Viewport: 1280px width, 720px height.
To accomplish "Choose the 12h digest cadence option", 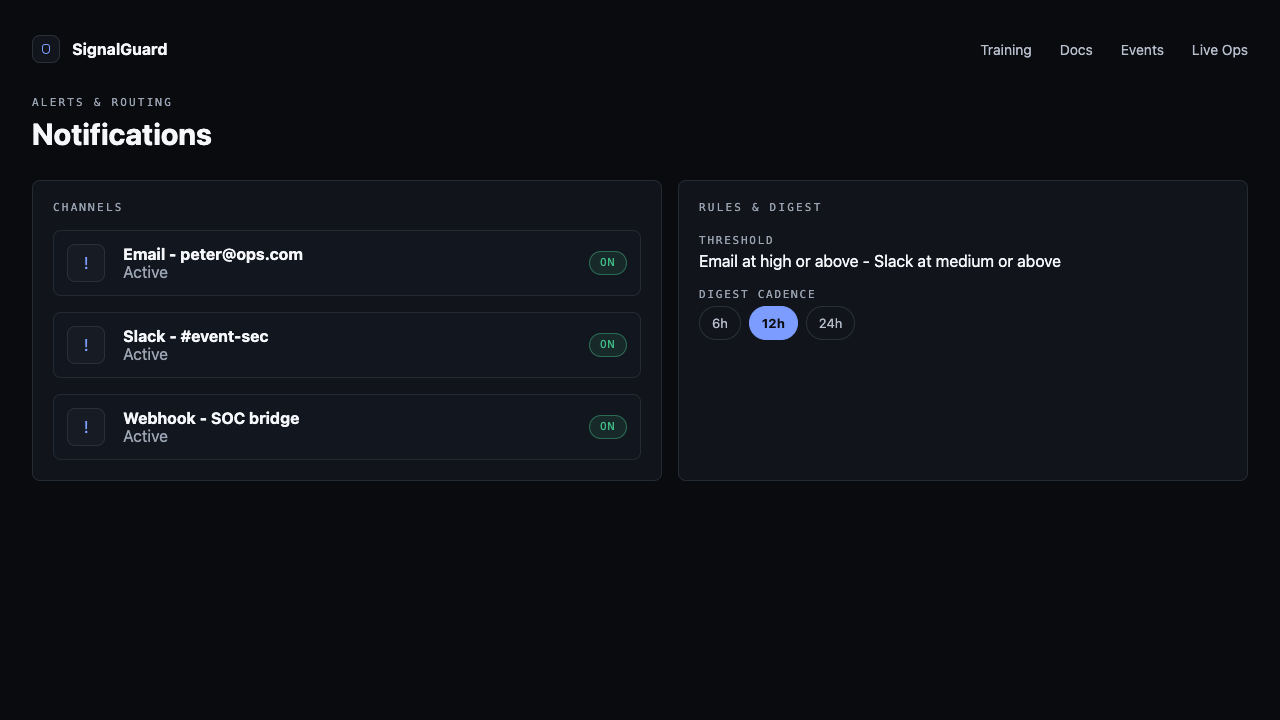I will tap(773, 323).
